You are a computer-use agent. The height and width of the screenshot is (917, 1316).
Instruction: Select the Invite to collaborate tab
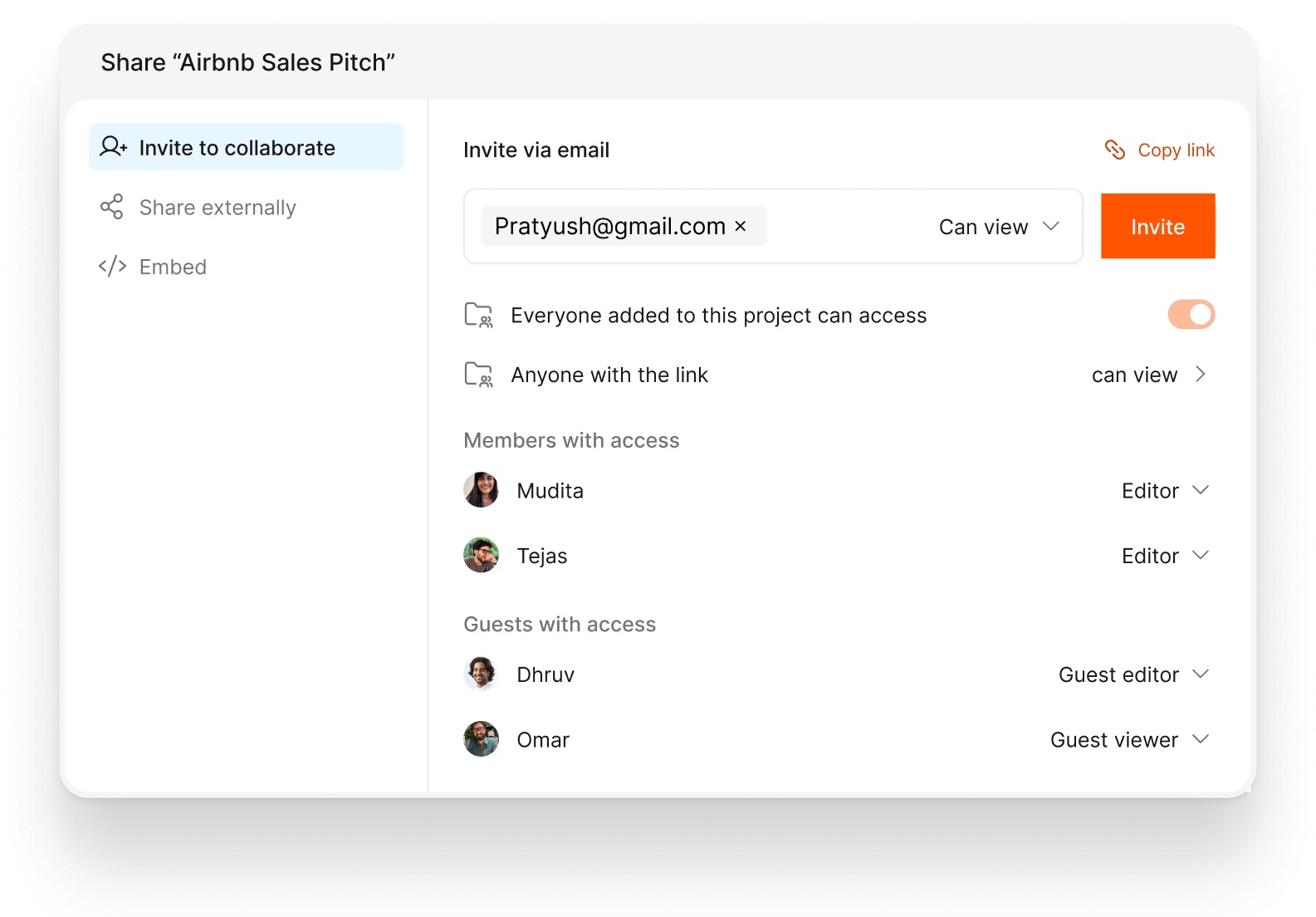pyautogui.click(x=247, y=147)
